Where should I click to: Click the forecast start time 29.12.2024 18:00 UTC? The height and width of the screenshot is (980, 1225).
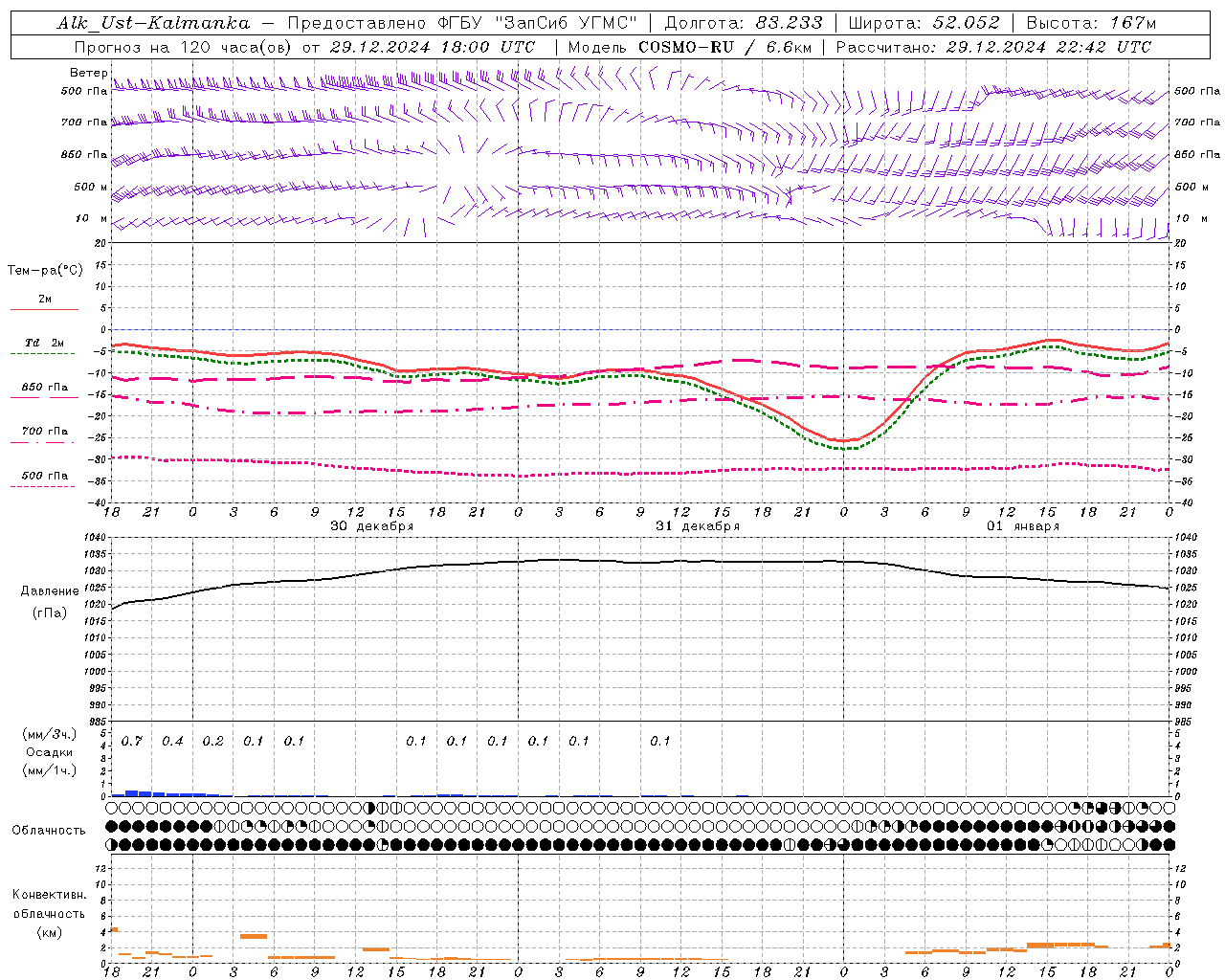click(x=432, y=47)
